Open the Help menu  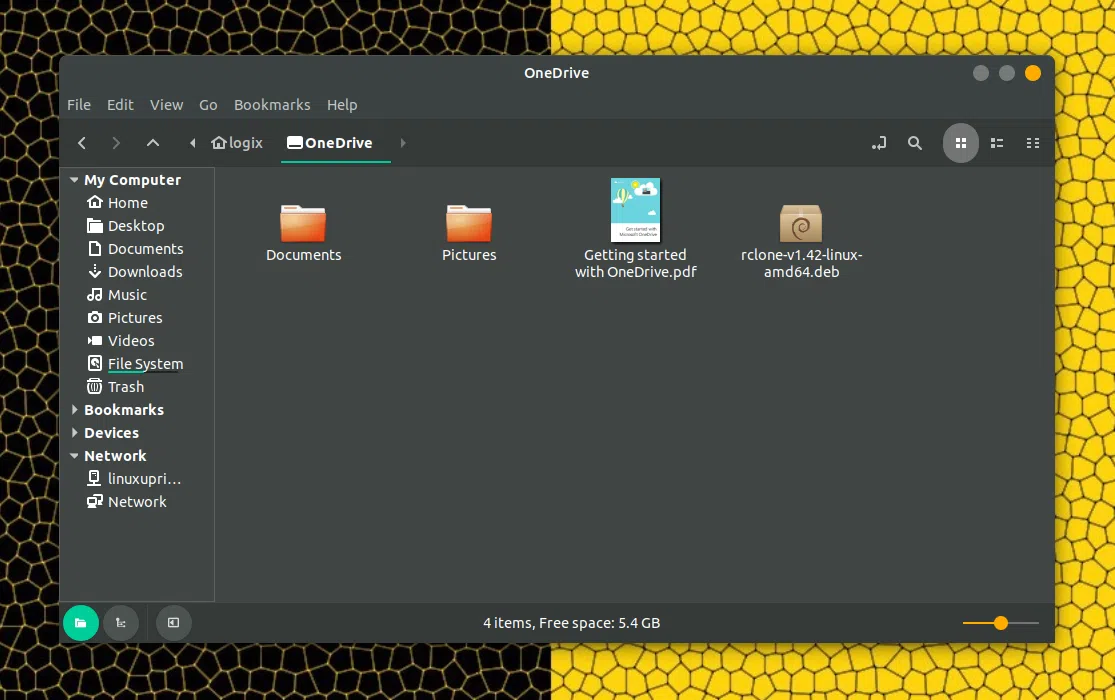pyautogui.click(x=342, y=105)
